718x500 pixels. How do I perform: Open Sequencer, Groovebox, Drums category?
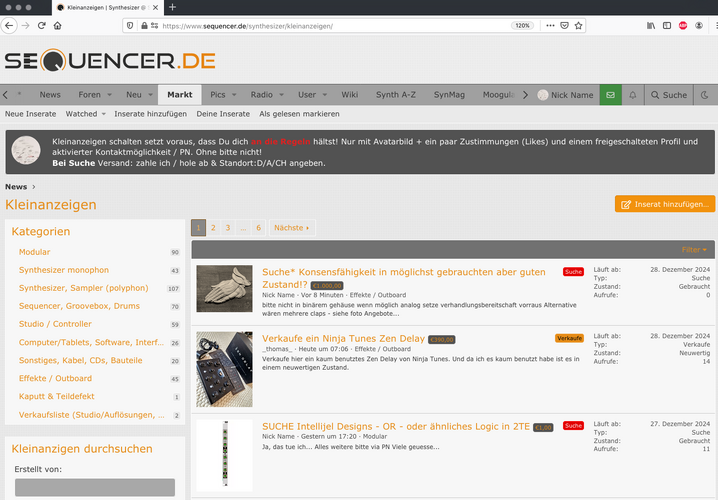coord(79,306)
